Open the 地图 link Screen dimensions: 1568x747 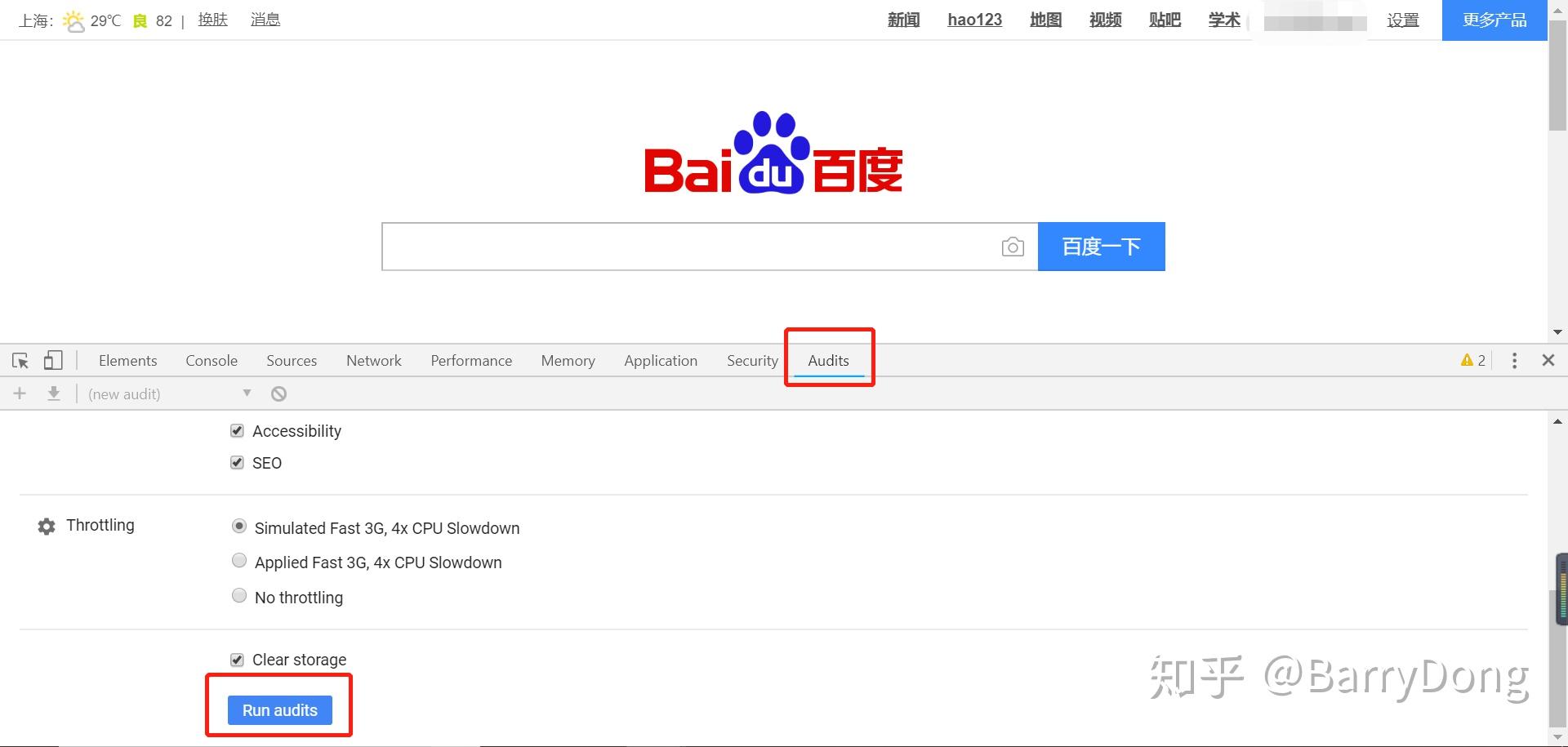(1045, 20)
